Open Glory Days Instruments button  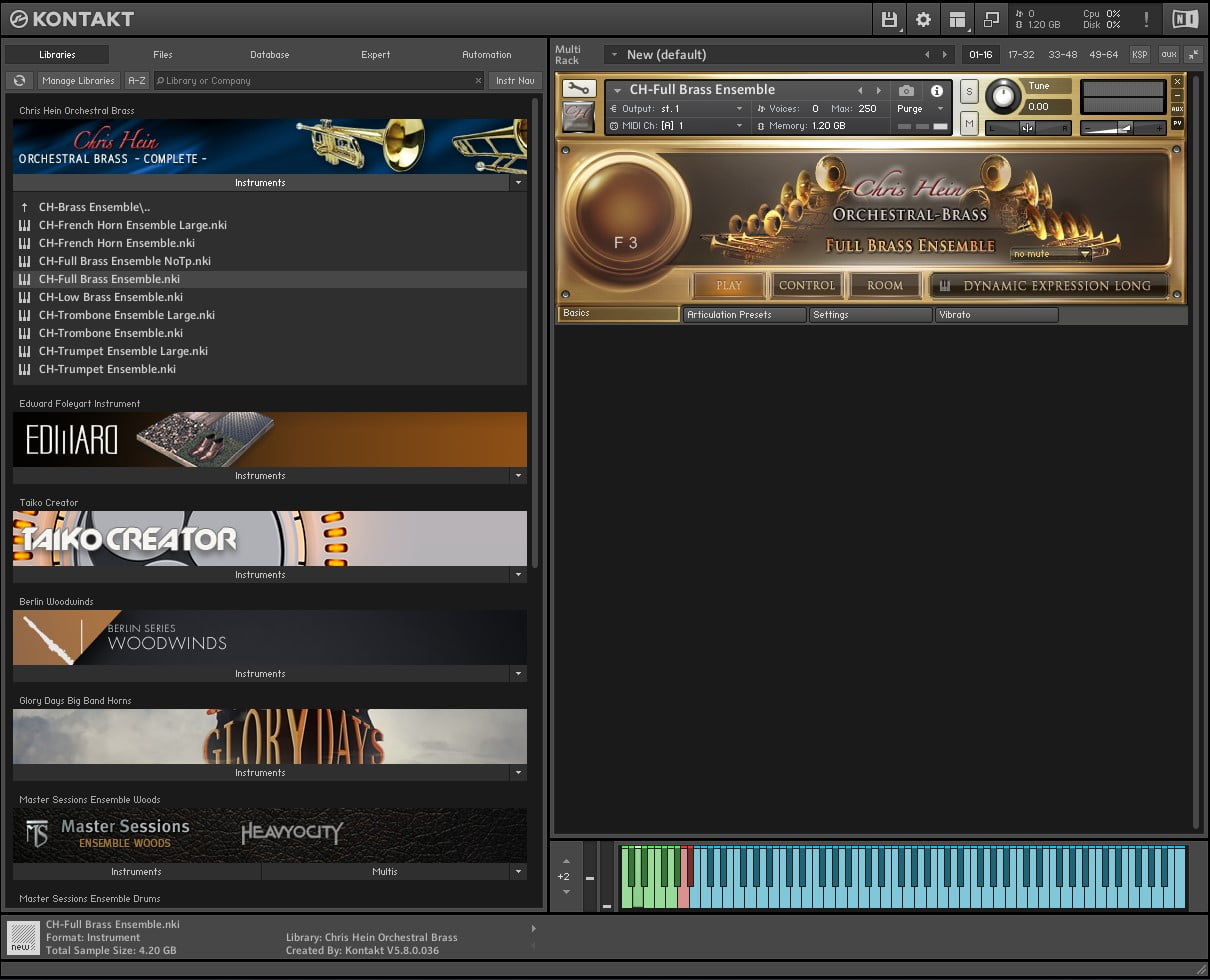260,773
